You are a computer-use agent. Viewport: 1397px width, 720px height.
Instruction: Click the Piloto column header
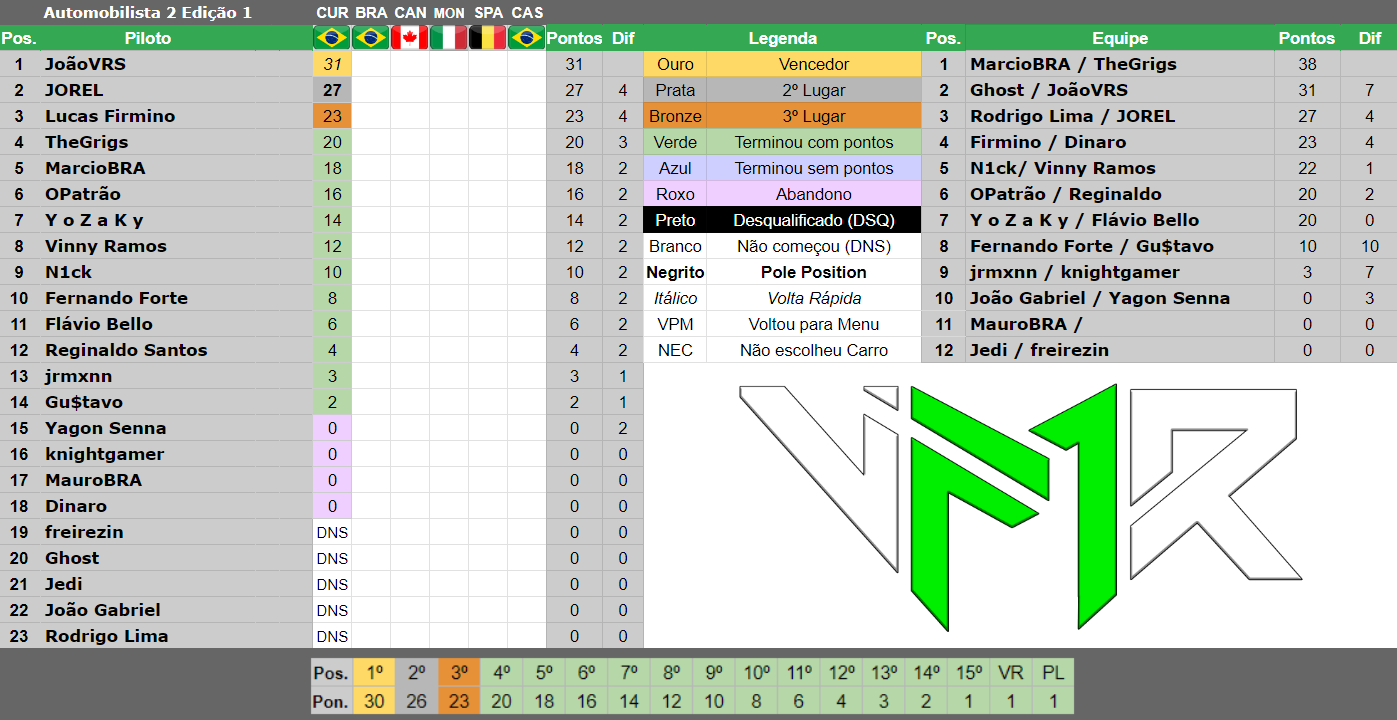click(x=148, y=38)
